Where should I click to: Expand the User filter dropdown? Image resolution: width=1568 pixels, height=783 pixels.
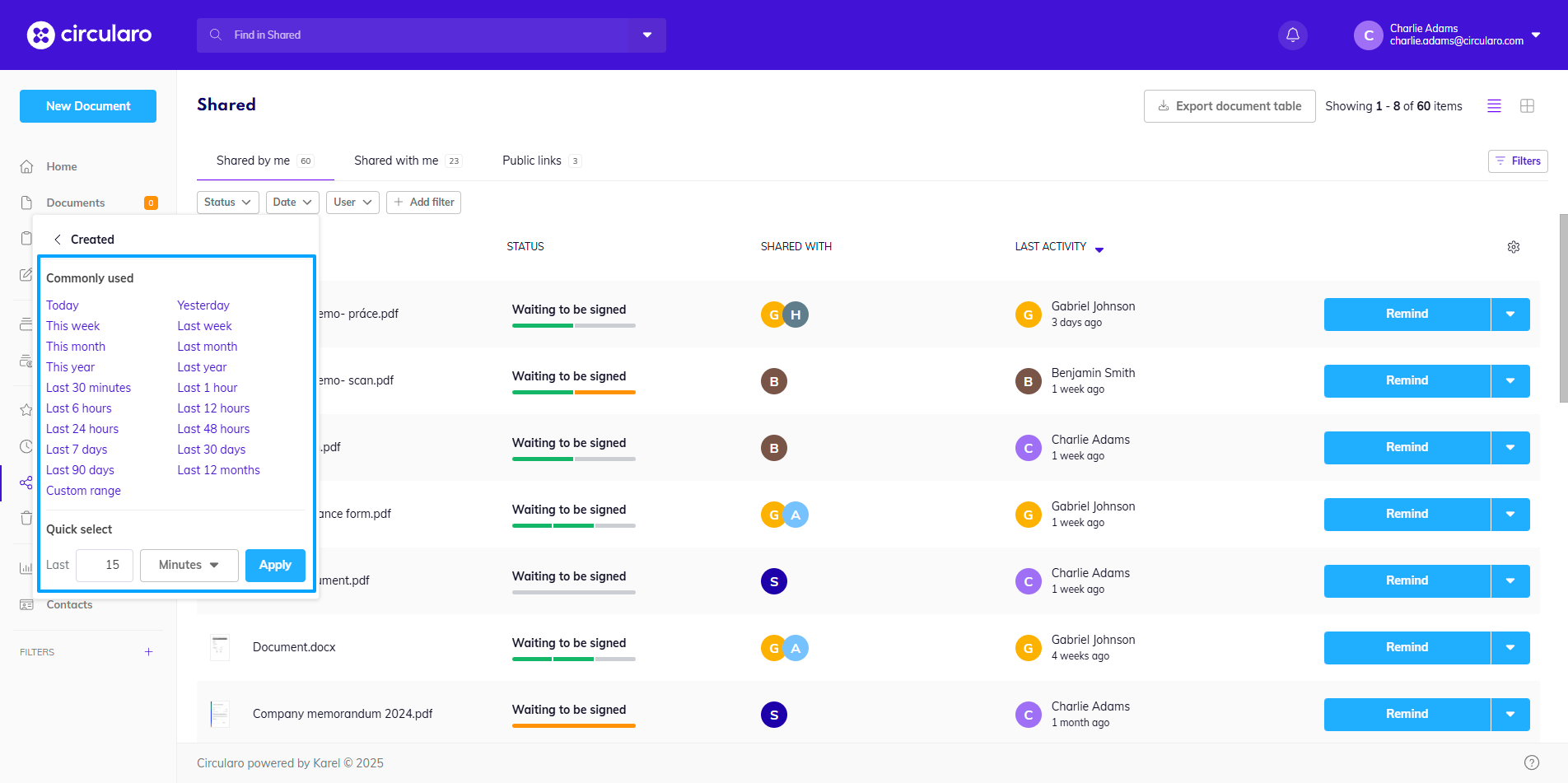point(352,203)
